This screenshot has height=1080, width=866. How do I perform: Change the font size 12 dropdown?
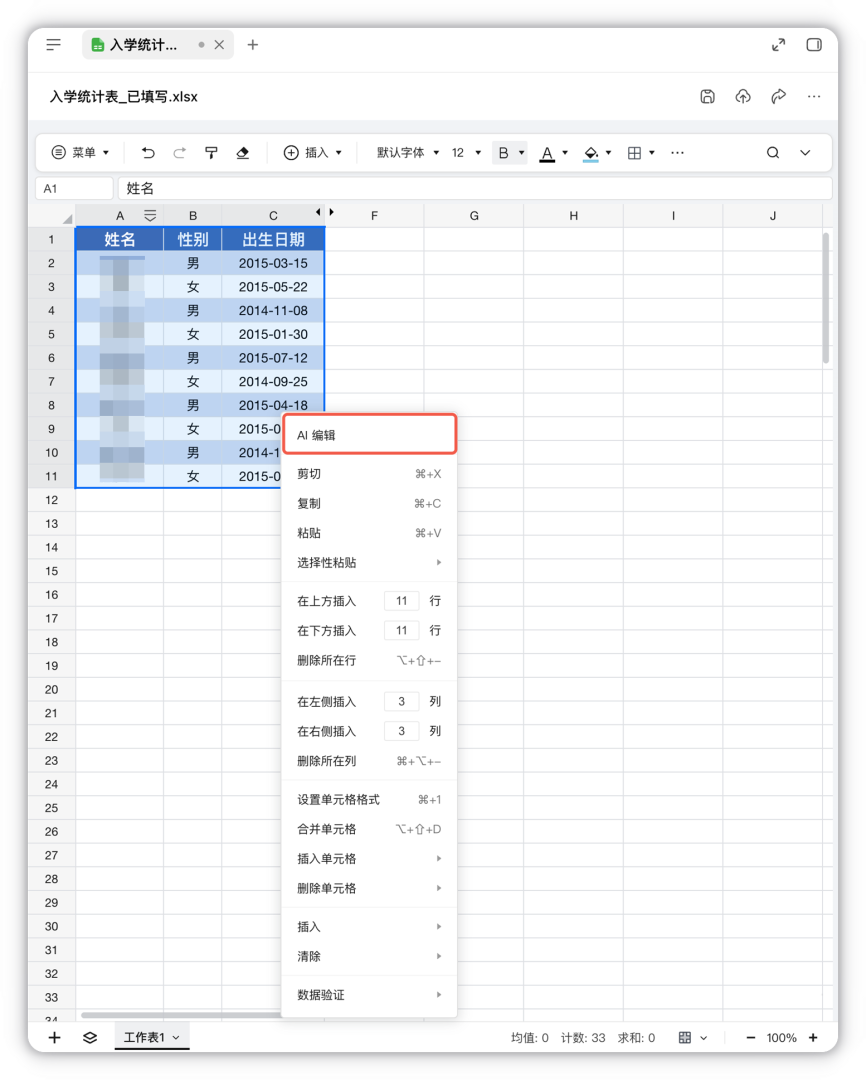pos(466,153)
